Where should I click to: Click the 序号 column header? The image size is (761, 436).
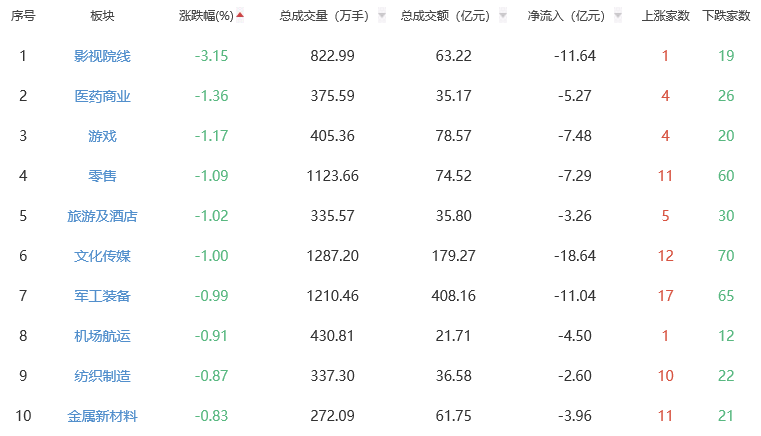(23, 16)
